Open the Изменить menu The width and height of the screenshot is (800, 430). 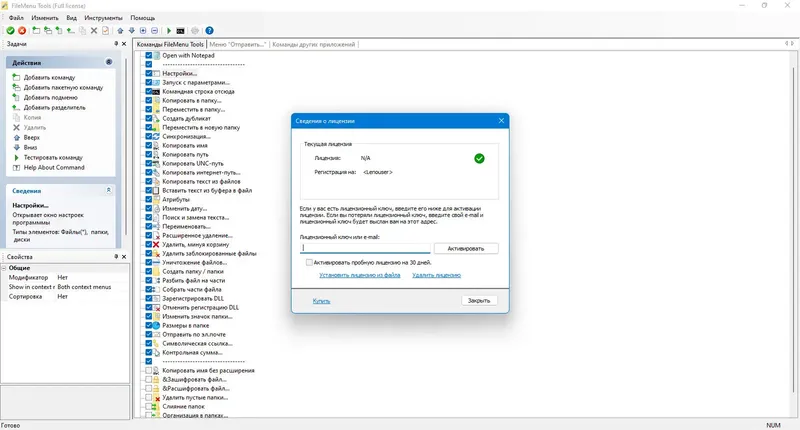pyautogui.click(x=45, y=18)
